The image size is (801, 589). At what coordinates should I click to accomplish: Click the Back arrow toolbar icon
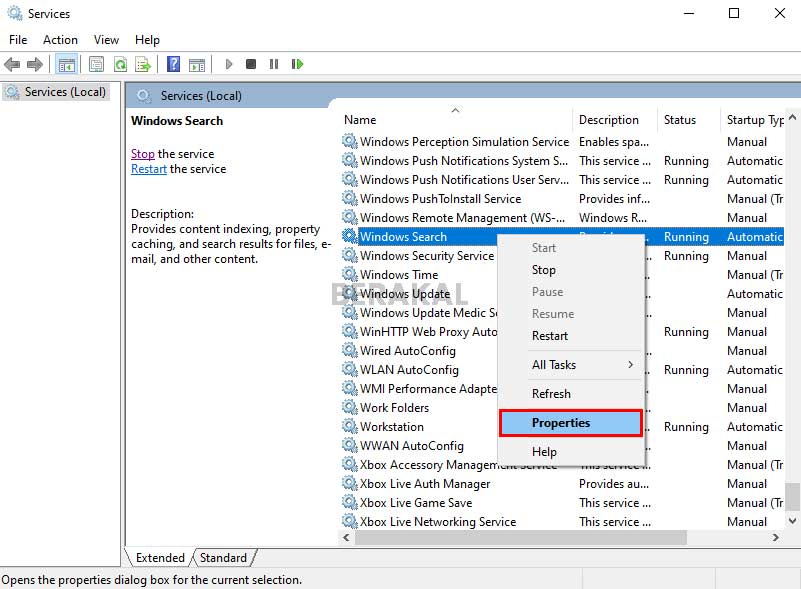click(x=12, y=64)
